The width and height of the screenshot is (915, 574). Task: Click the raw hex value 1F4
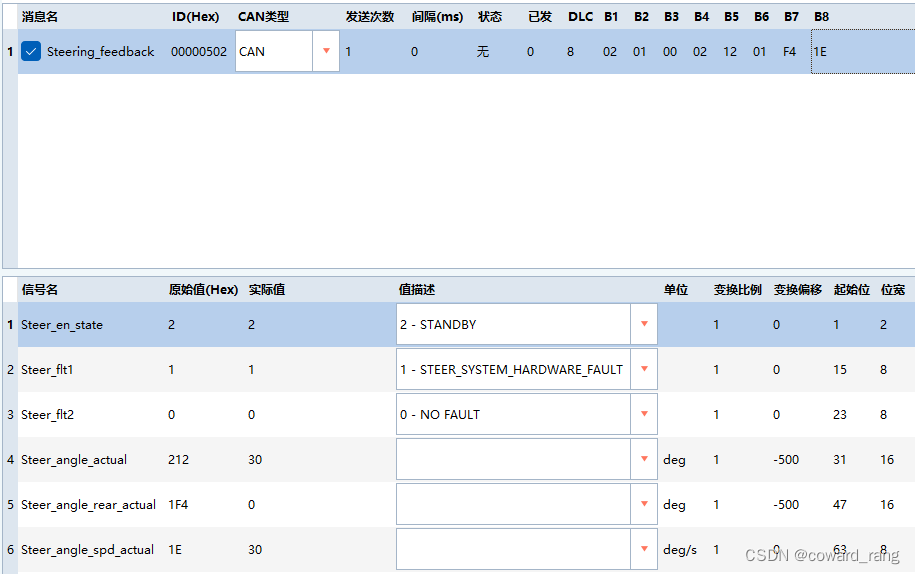[178, 504]
